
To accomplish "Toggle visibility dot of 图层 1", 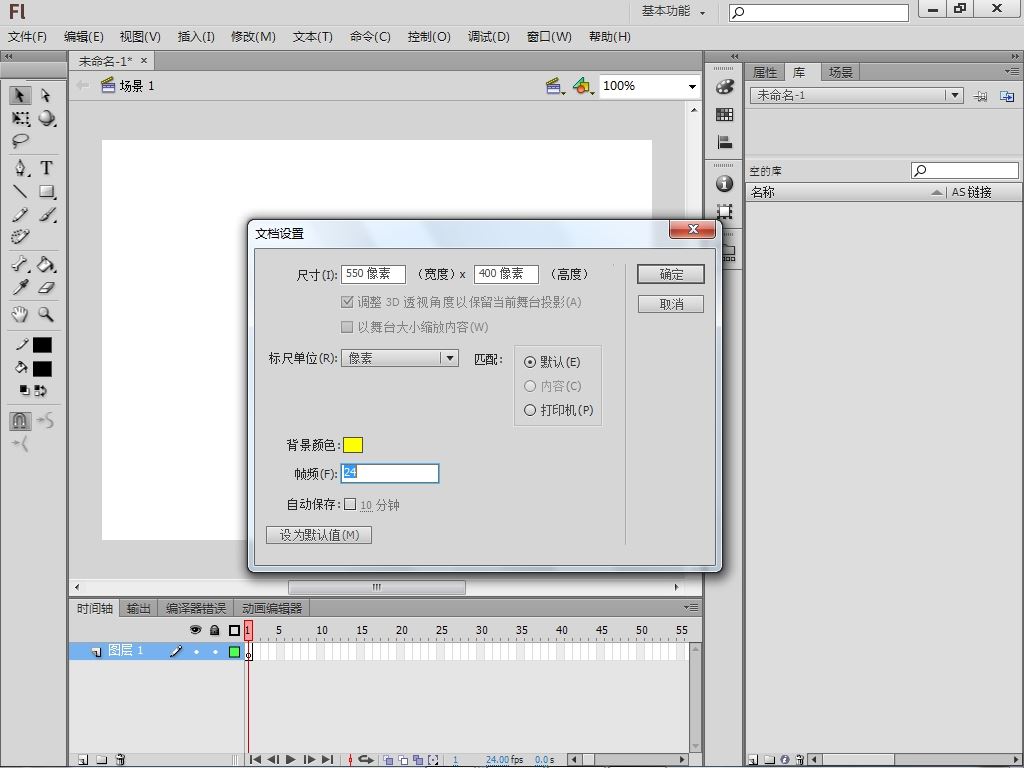I will point(196,651).
